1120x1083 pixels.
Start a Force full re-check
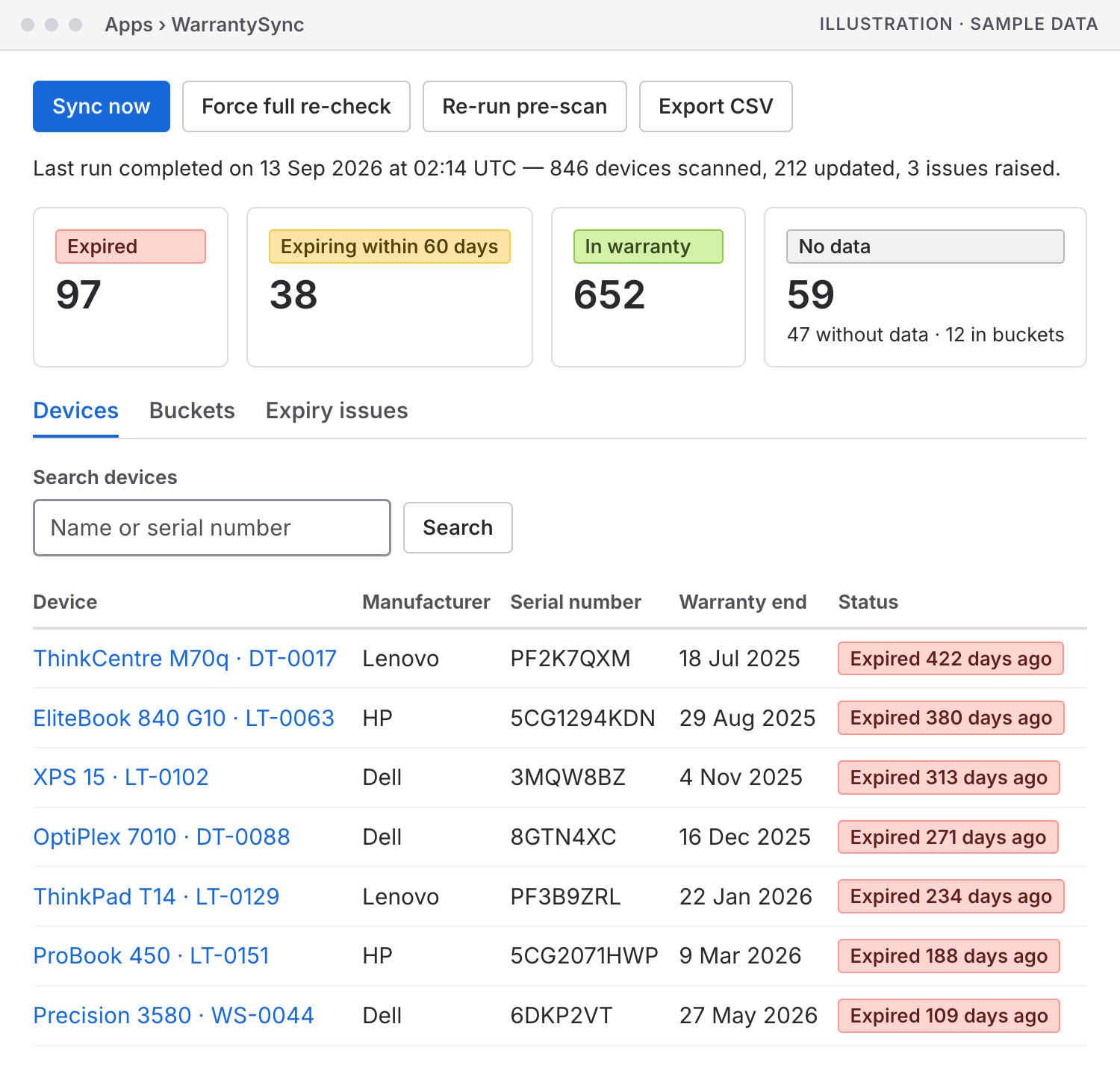[296, 106]
